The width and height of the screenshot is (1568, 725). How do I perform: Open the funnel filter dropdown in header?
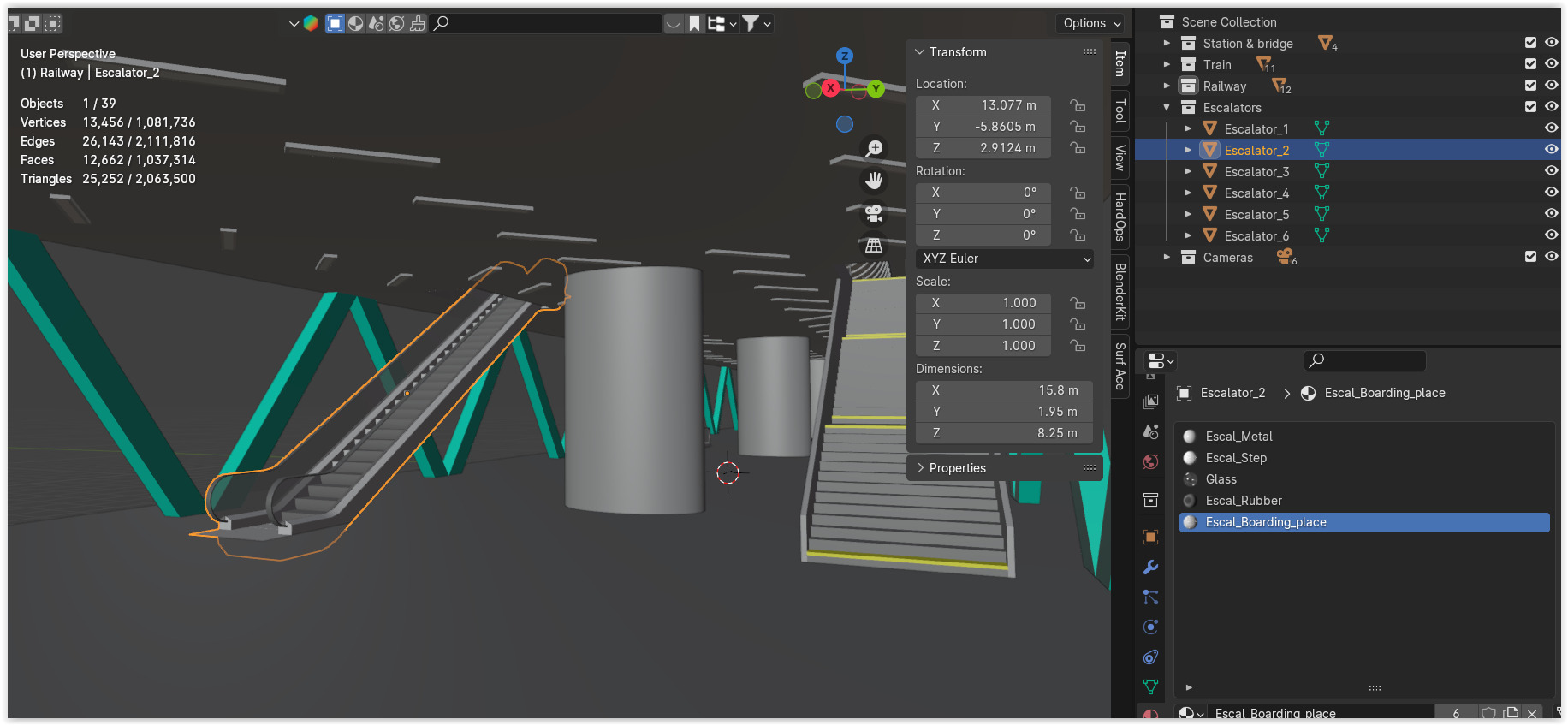tap(757, 23)
